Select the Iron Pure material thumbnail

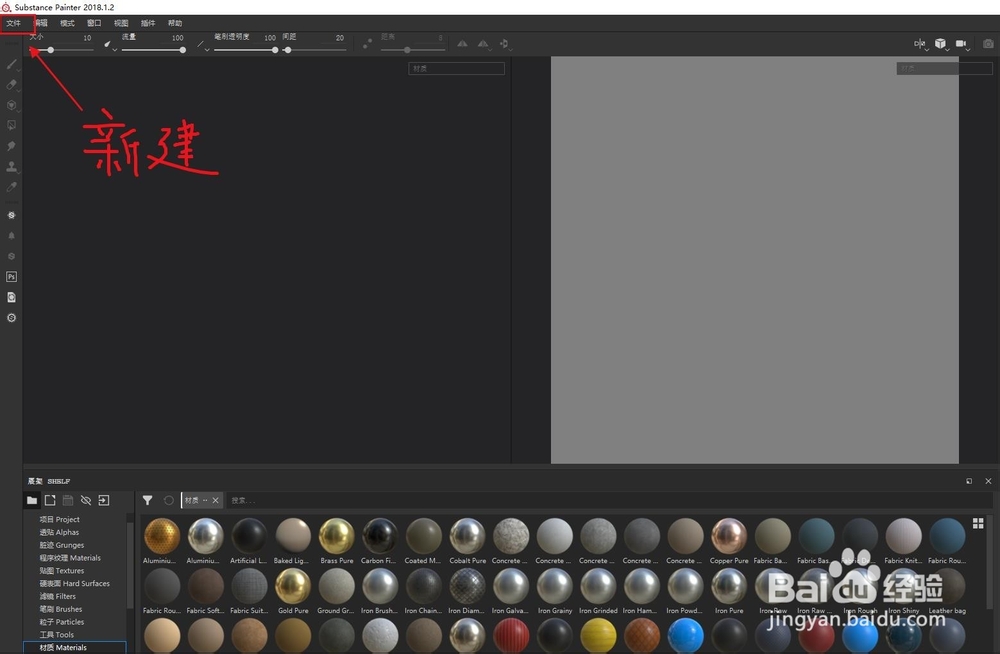[728, 585]
